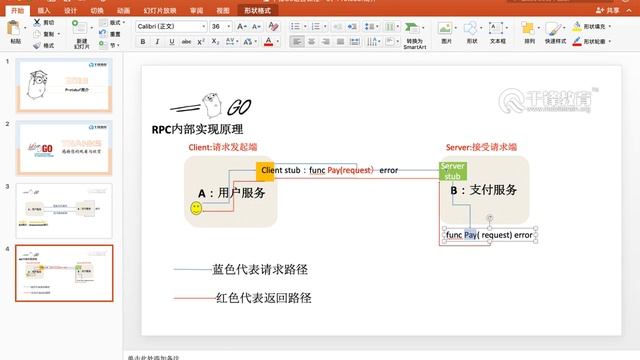Image resolution: width=640 pixels, height=360 pixels.
Task: Click the distributed alignment button
Action: pyautogui.click(x=355, y=42)
